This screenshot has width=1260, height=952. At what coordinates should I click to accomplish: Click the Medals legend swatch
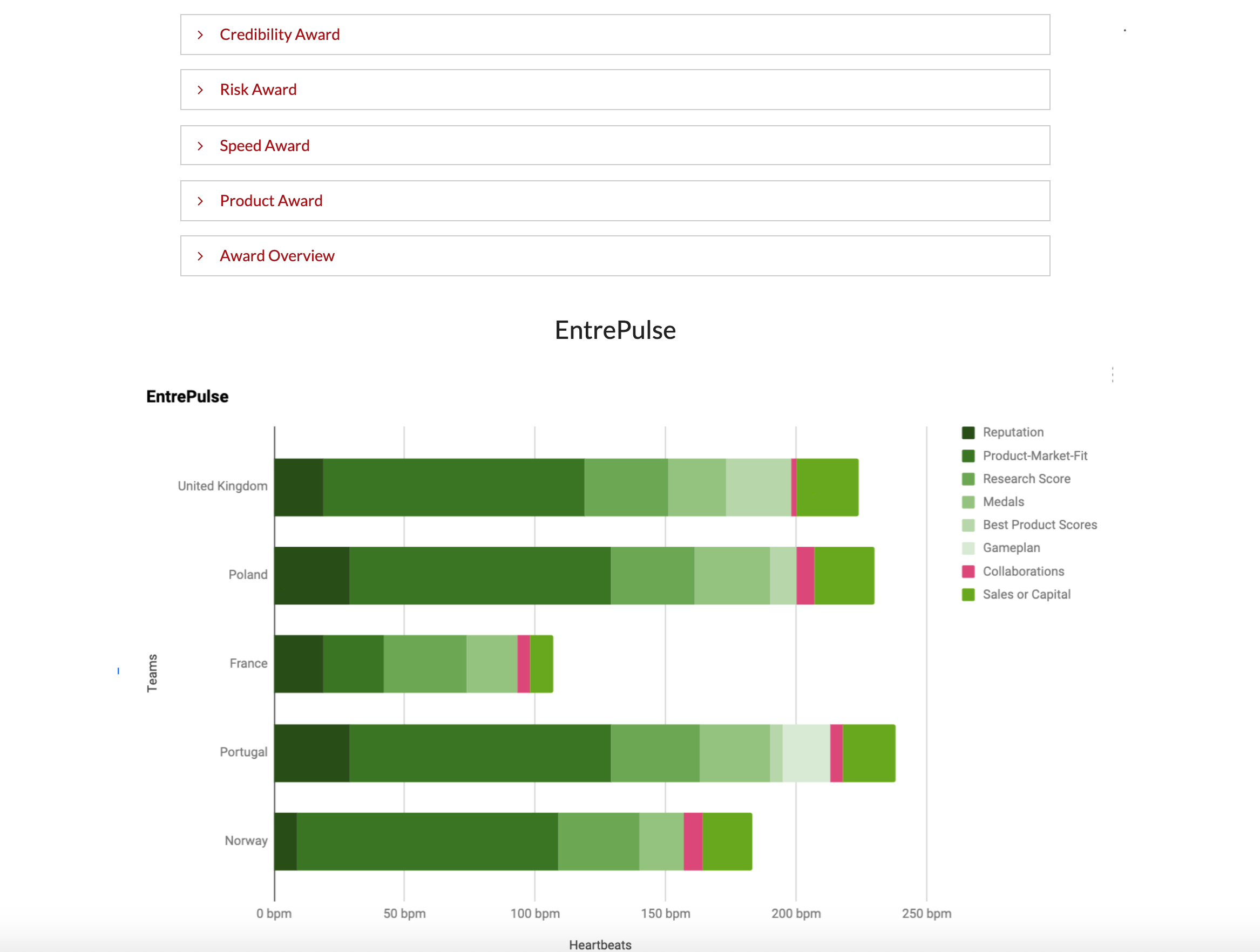pos(968,502)
